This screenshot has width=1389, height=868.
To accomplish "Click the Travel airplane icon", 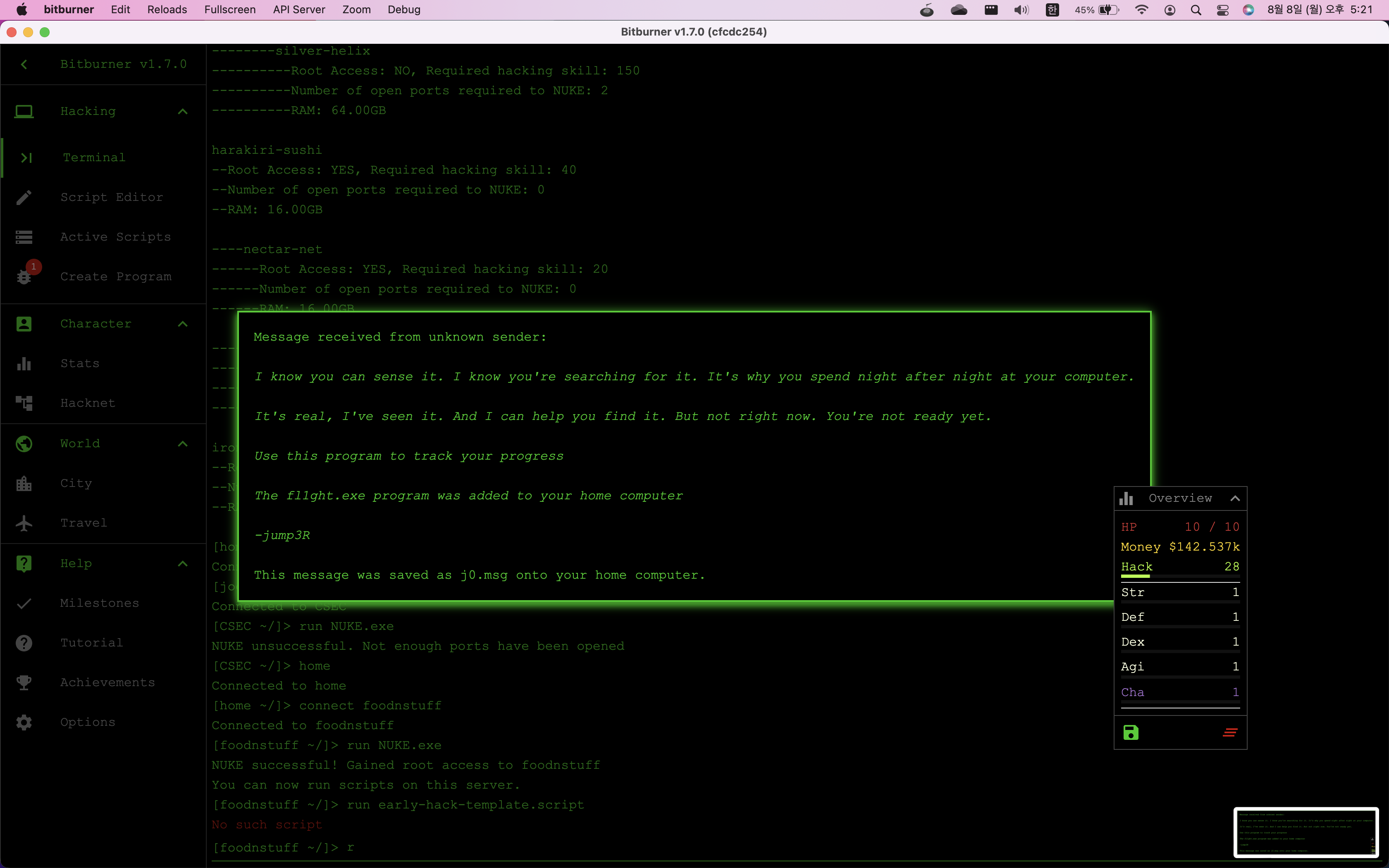I will point(24,523).
